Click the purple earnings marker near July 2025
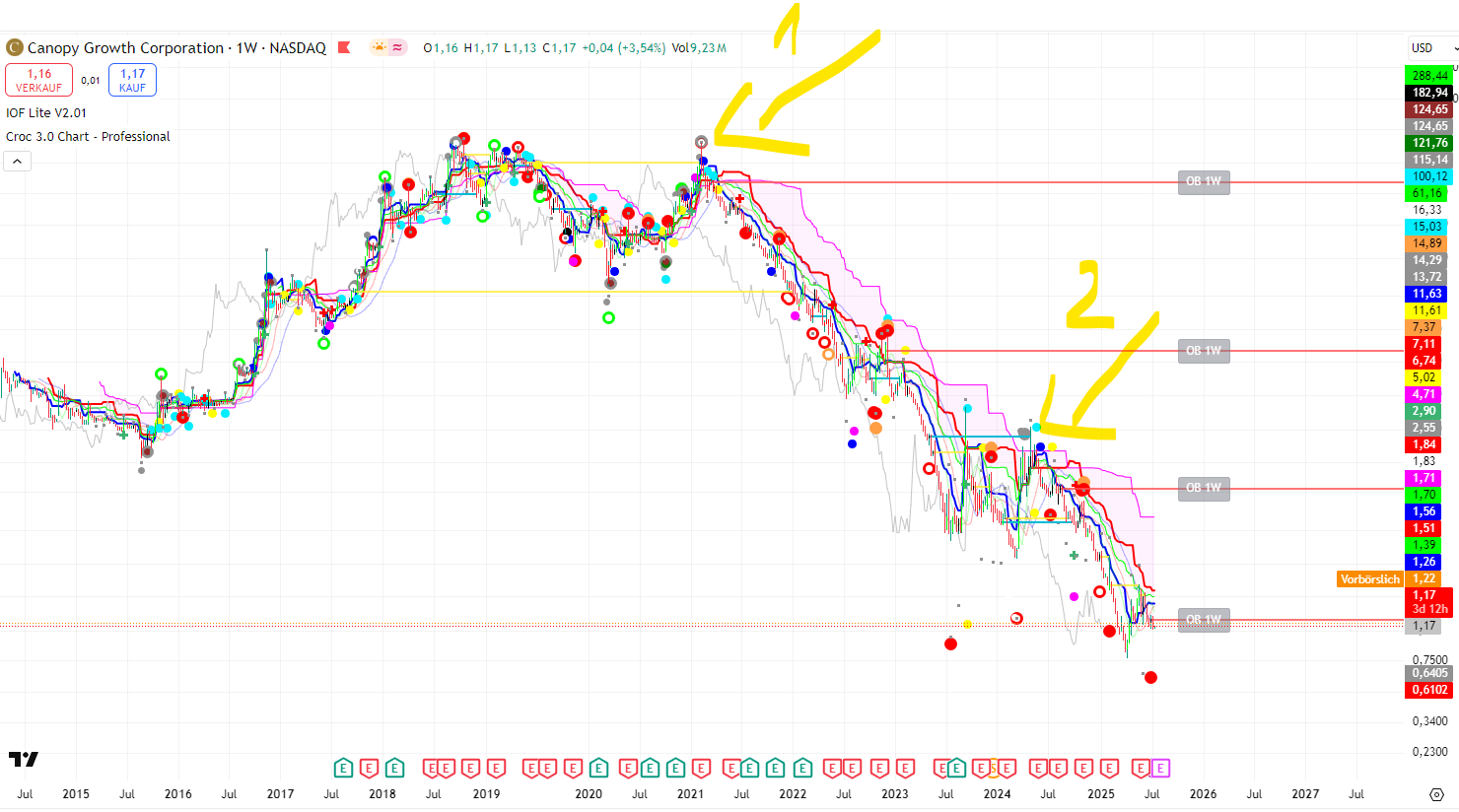This screenshot has height=812, width=1459. pos(1160,768)
